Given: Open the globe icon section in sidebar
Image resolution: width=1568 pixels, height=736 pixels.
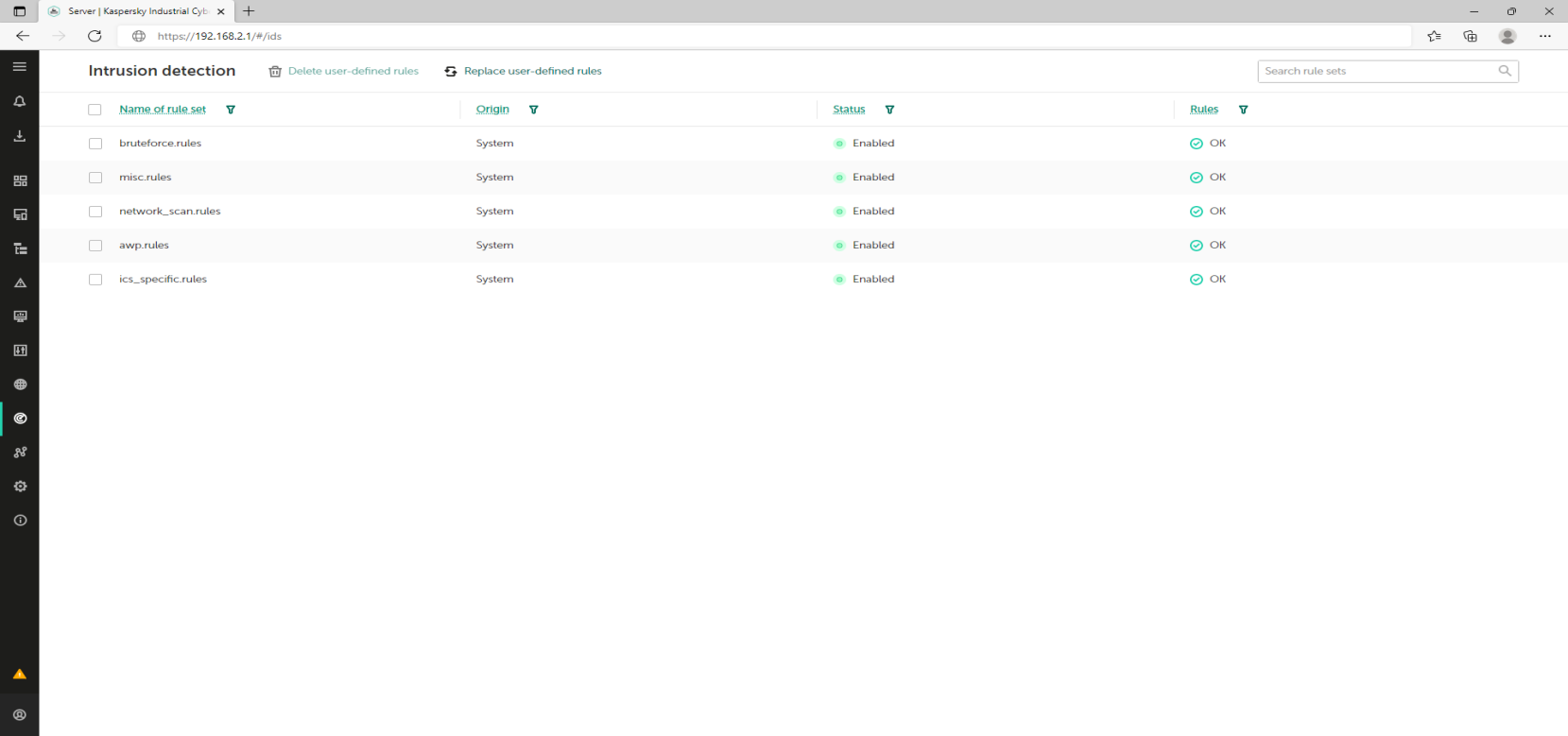Looking at the screenshot, I should tap(20, 385).
